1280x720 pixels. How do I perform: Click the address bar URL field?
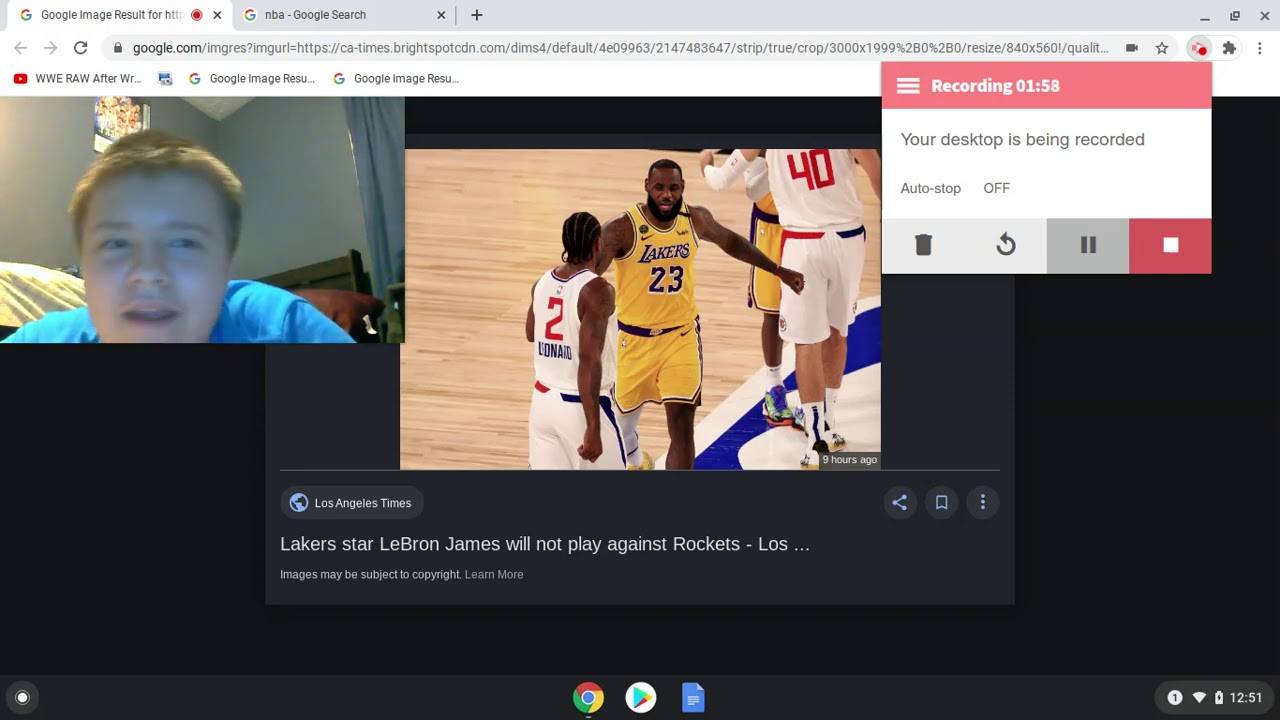(620, 48)
